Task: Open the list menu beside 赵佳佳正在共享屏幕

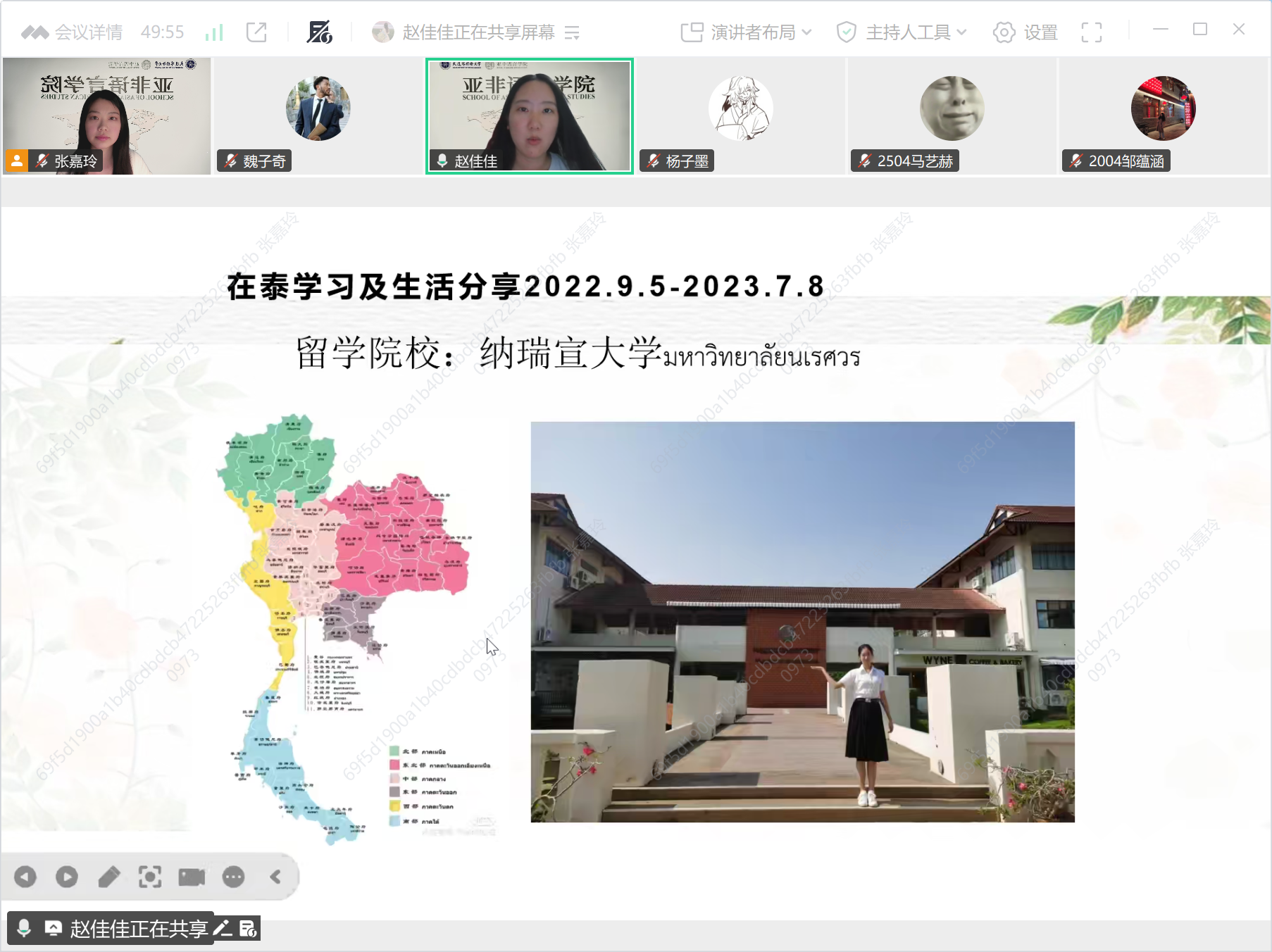Action: click(572, 32)
